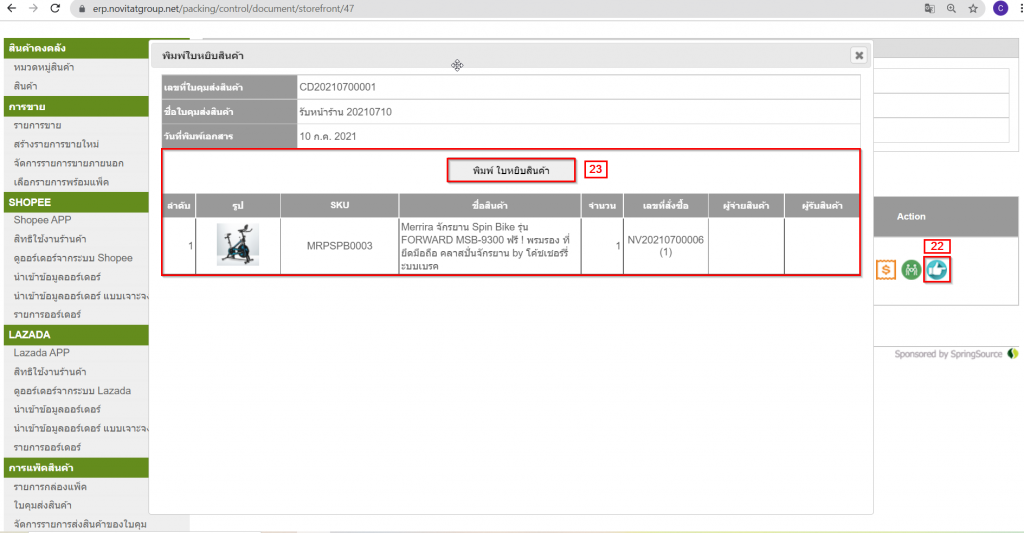This screenshot has height=533, width=1024.
Task: Click the blue pointing-hand action icon
Action: pos(936,269)
